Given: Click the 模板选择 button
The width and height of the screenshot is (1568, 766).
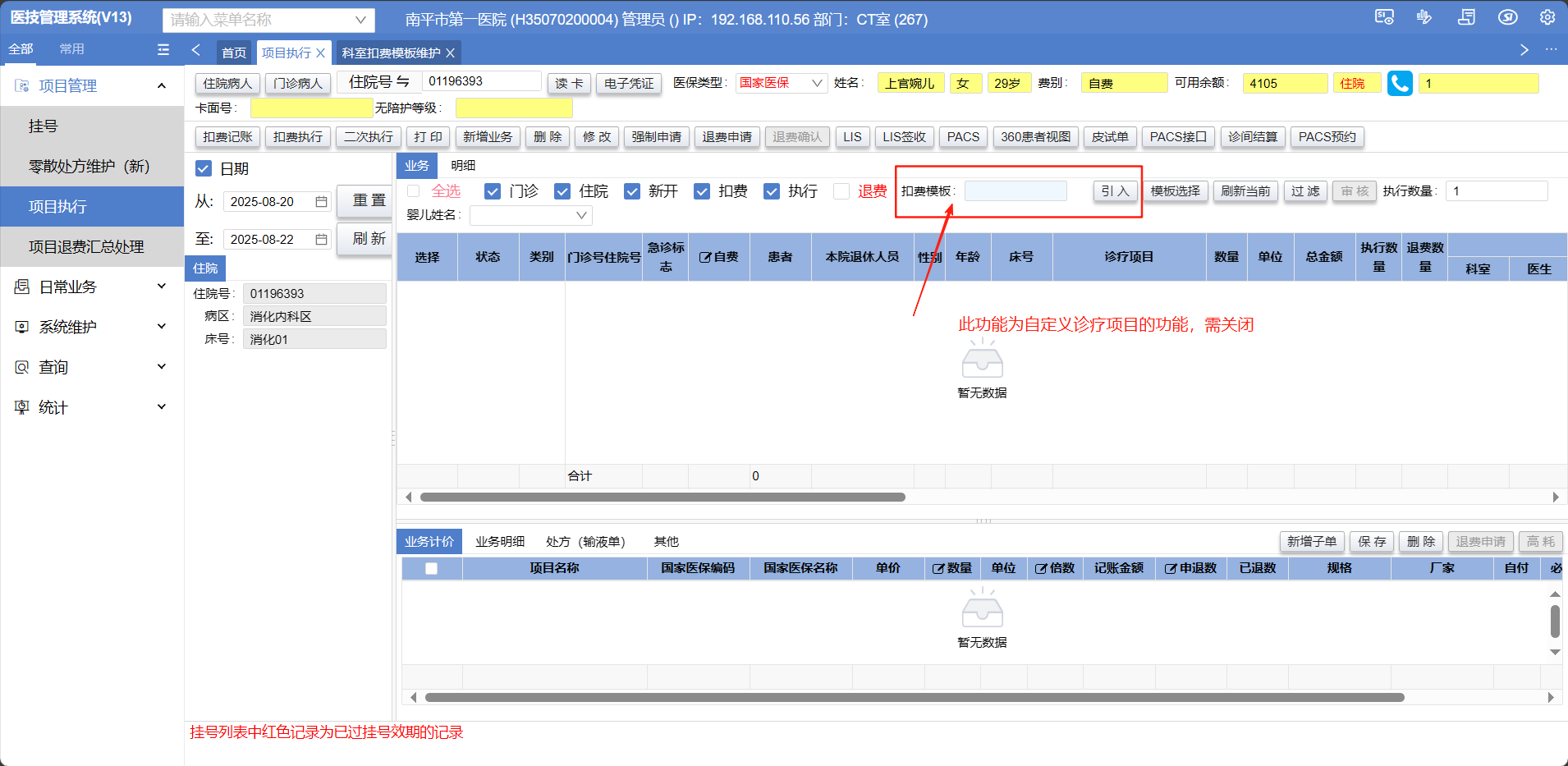Looking at the screenshot, I should (x=1176, y=191).
